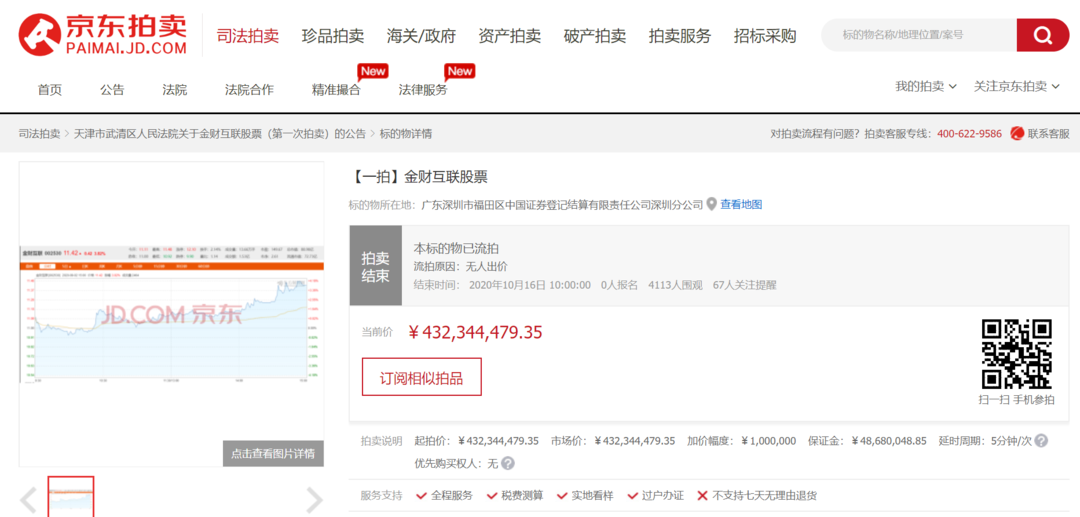Click the main stock chart image
The width and height of the screenshot is (1080, 517).
point(172,314)
